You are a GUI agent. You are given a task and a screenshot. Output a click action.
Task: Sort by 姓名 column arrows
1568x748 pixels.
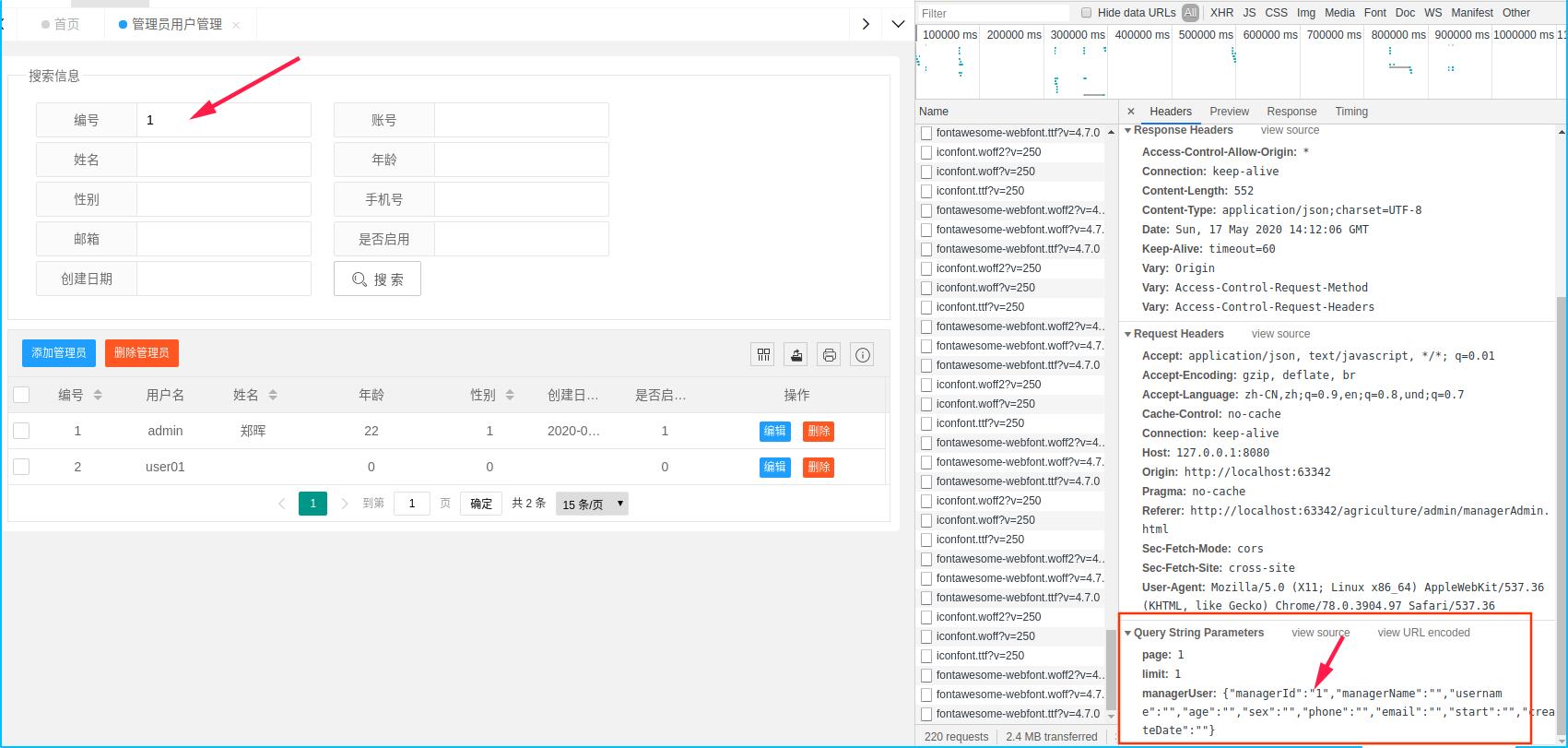(273, 395)
